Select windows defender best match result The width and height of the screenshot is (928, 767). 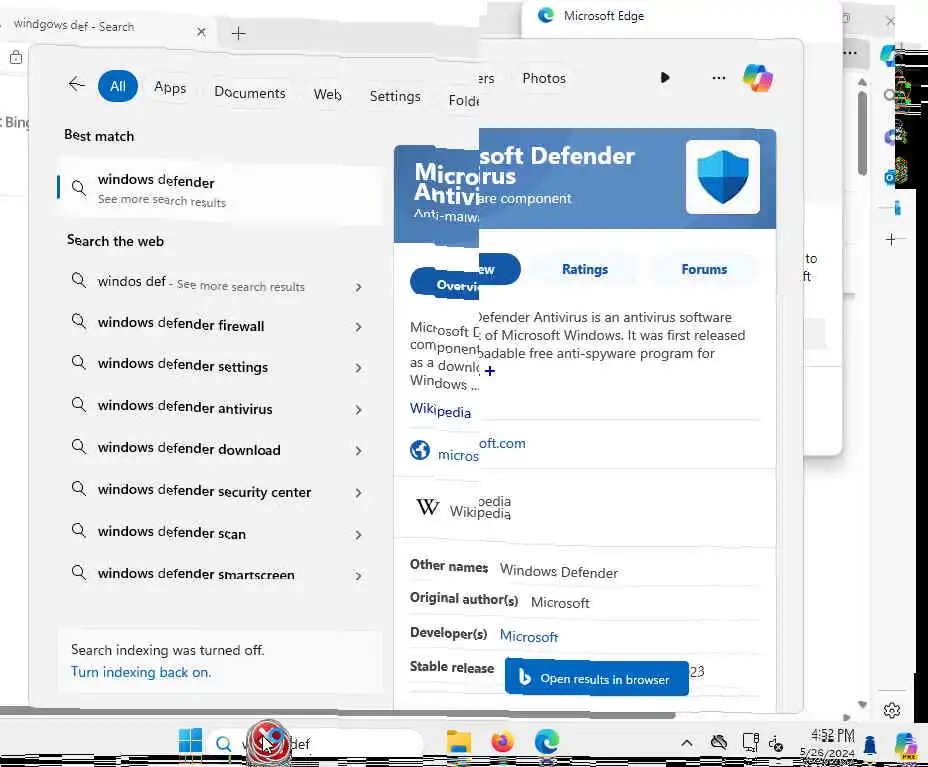[x=220, y=190]
